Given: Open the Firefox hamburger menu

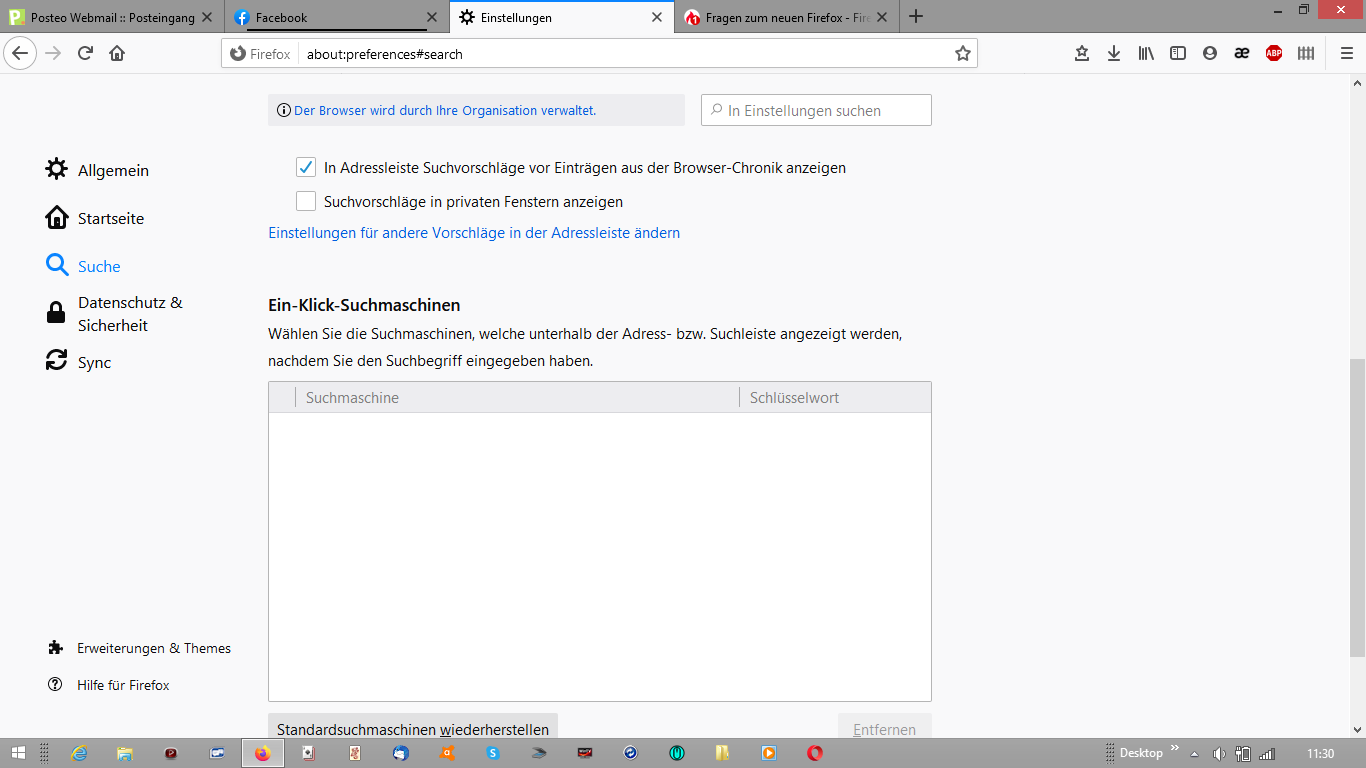Looking at the screenshot, I should [x=1346, y=54].
